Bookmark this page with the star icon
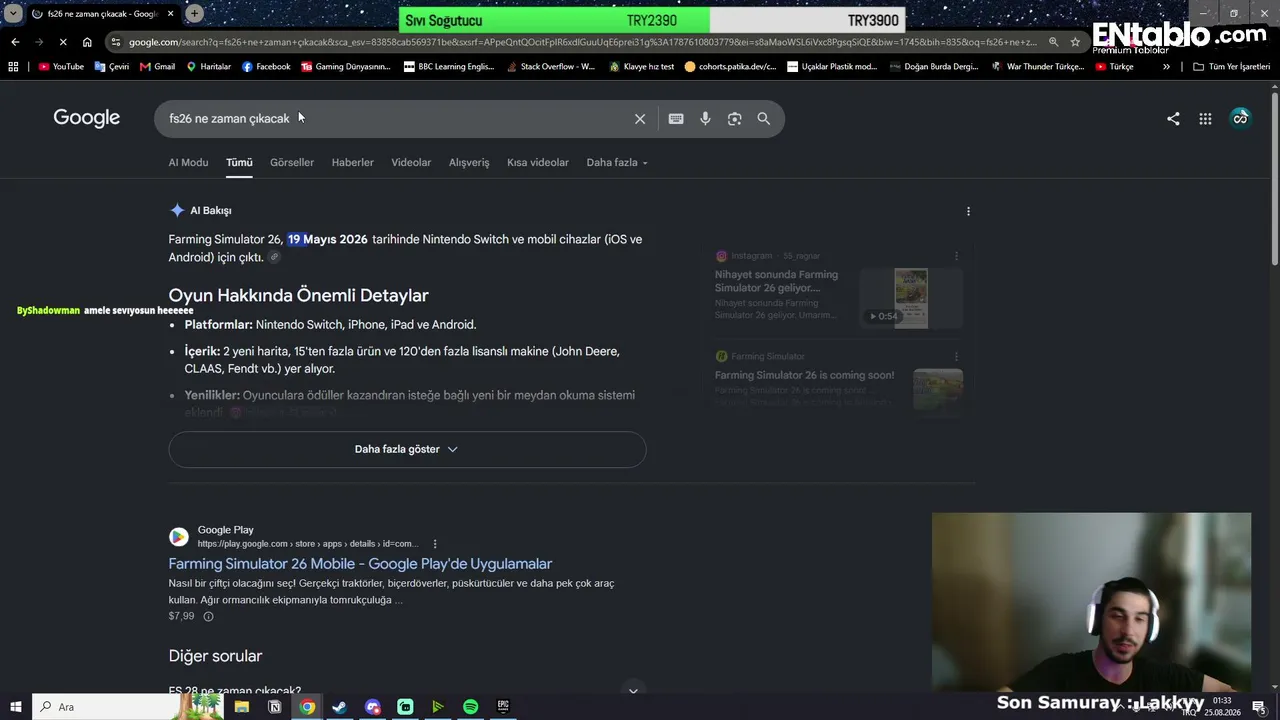Image resolution: width=1280 pixels, height=720 pixels. 1075,42
